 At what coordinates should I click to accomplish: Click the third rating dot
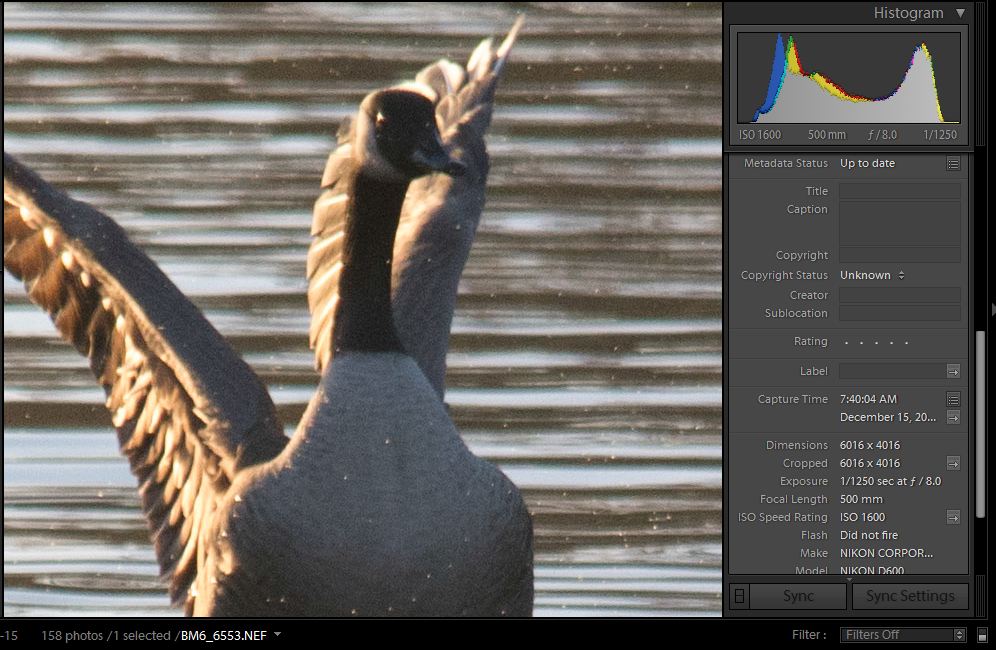[x=877, y=343]
